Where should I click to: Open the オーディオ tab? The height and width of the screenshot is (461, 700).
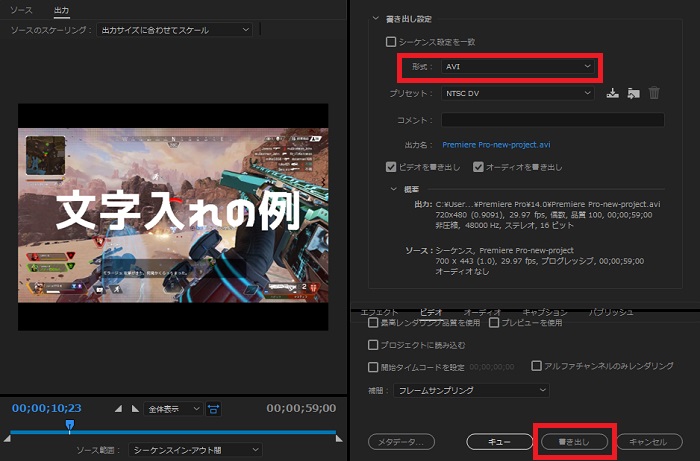tap(482, 312)
